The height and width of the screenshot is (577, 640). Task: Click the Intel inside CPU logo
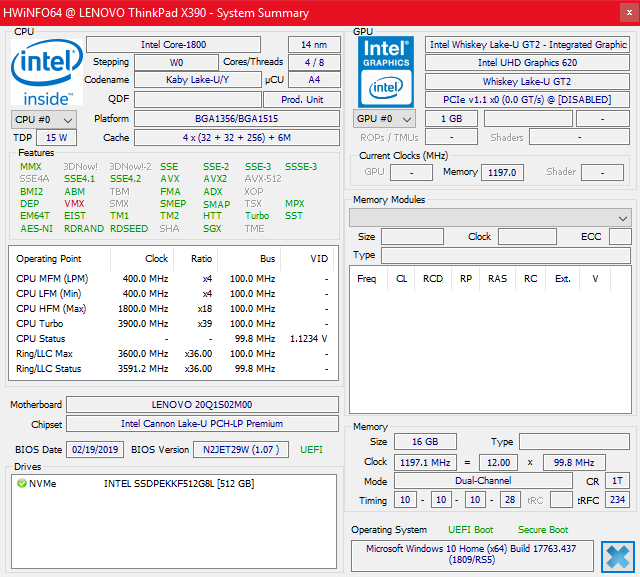pos(47,72)
